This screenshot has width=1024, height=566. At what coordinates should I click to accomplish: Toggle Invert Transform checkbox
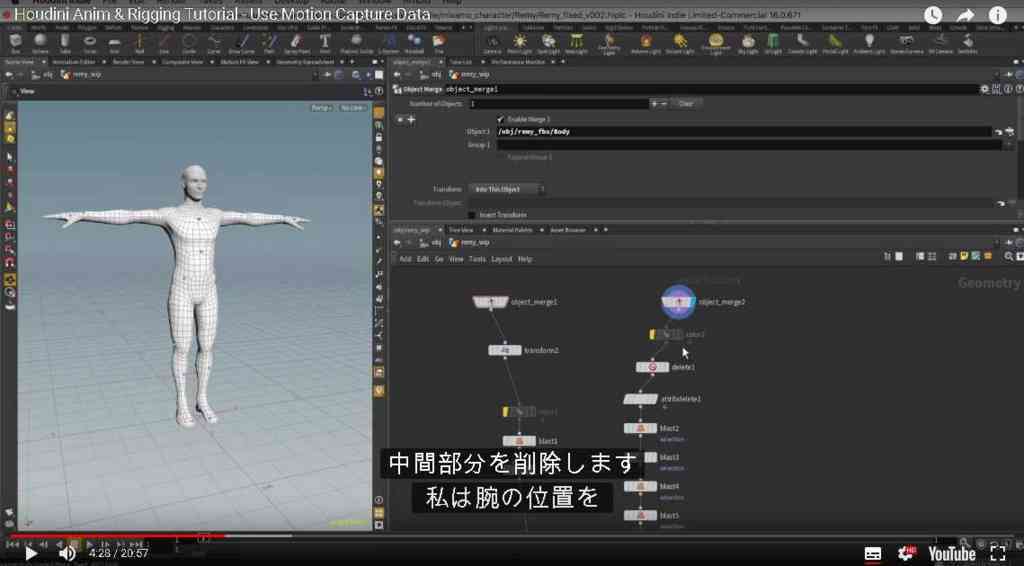pyautogui.click(x=472, y=215)
